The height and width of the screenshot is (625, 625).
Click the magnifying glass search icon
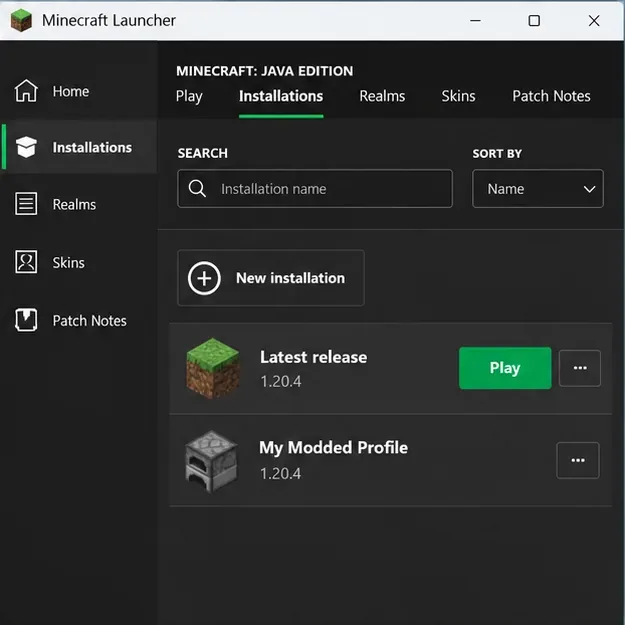click(197, 188)
